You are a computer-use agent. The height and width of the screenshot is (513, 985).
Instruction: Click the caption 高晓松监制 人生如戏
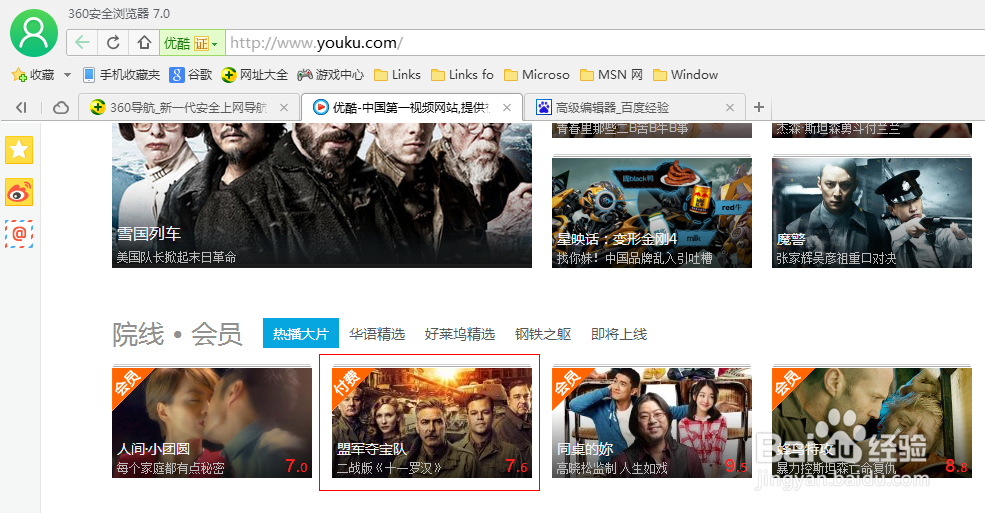point(612,468)
